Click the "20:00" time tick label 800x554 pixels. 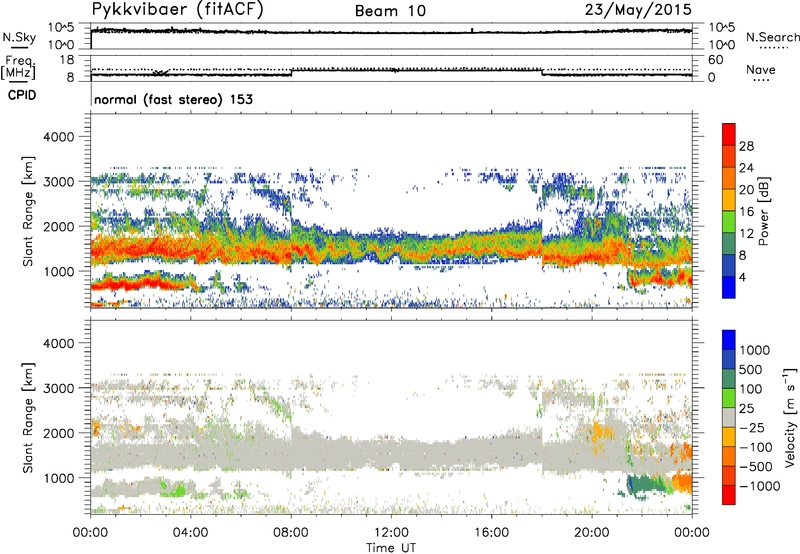(592, 533)
